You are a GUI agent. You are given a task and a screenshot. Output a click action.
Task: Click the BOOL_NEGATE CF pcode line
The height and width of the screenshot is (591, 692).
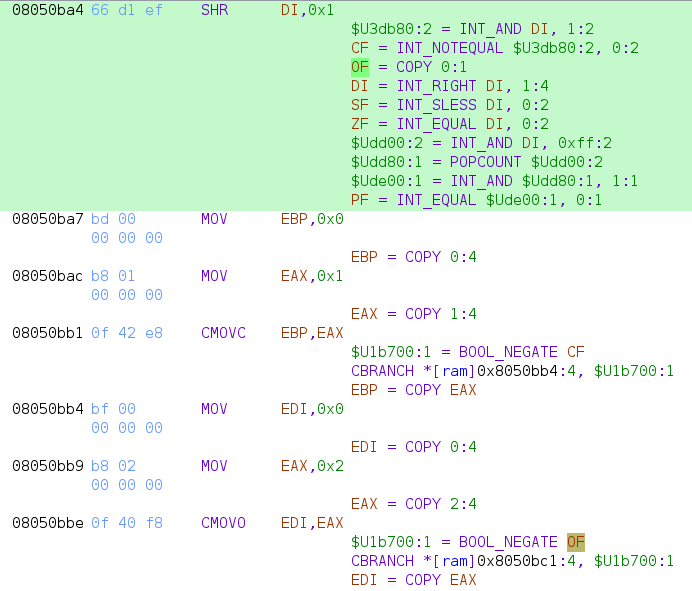click(x=468, y=352)
